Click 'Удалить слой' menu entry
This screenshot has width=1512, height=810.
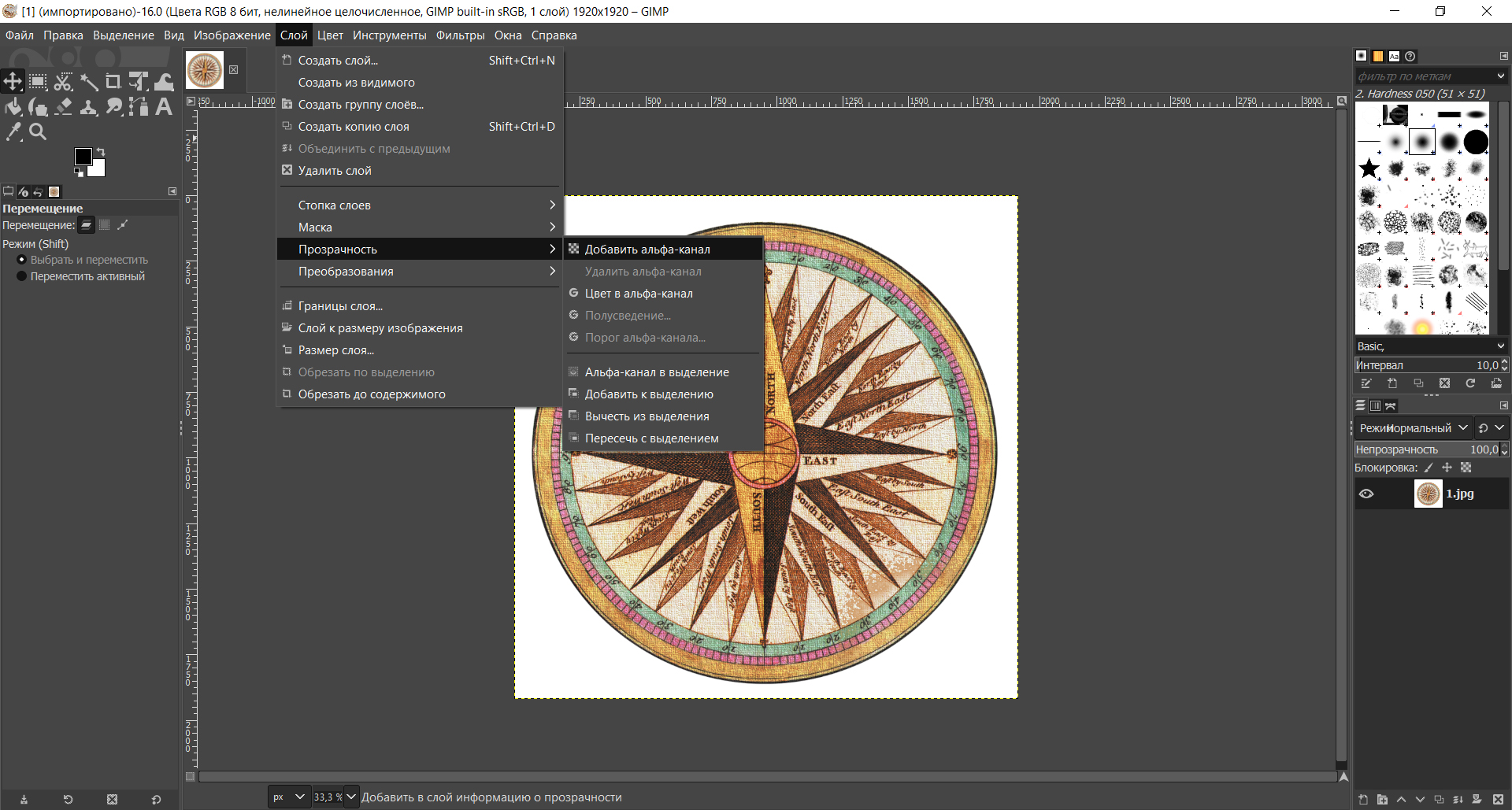421,170
